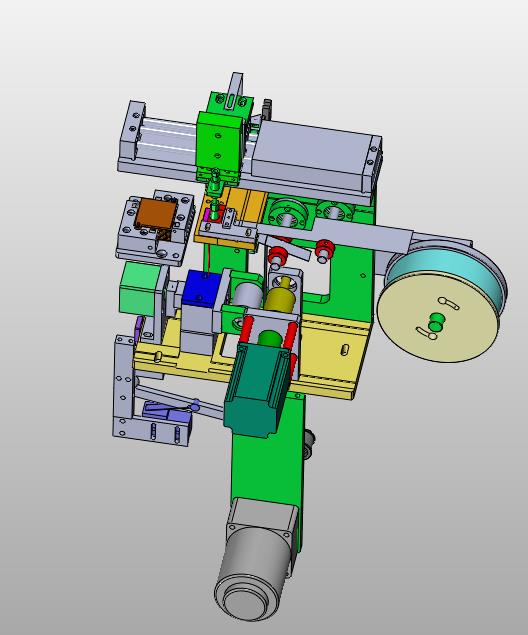Screen dimensions: 528x635
Task: Select the brown square chip in the fixture
Action: 155,214
